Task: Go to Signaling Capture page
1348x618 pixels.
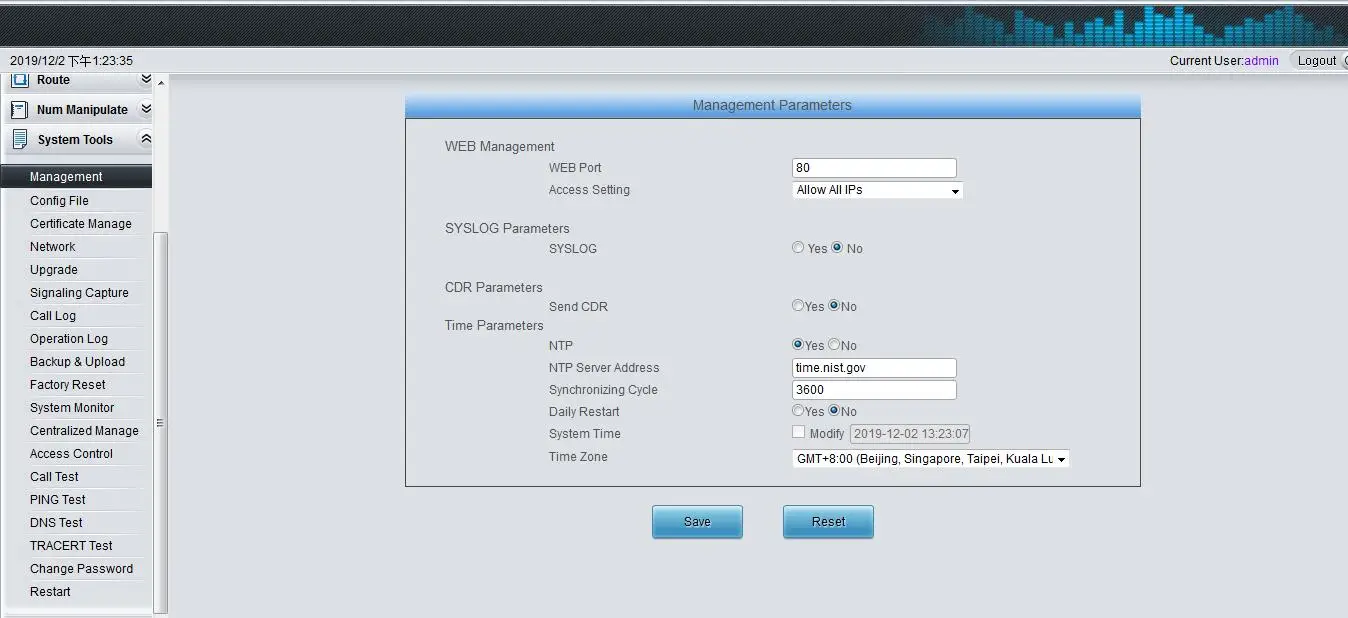Action: [79, 293]
